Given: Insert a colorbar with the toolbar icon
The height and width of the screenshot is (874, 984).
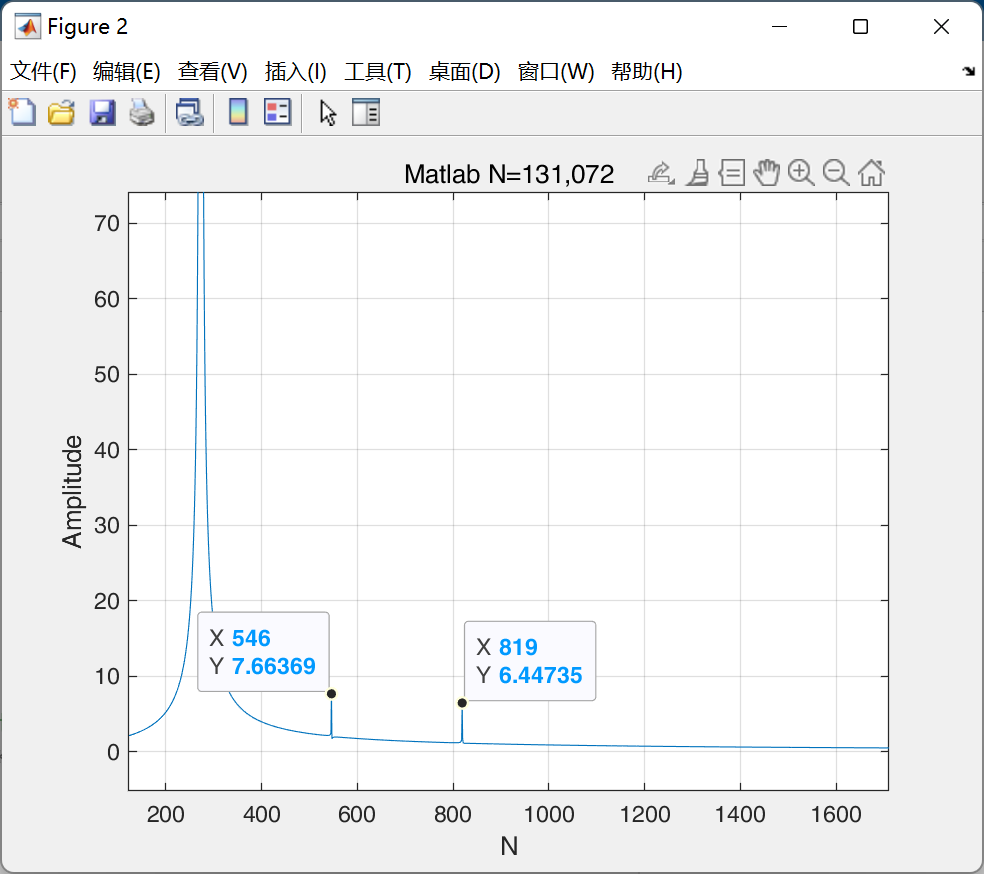Looking at the screenshot, I should pyautogui.click(x=238, y=113).
